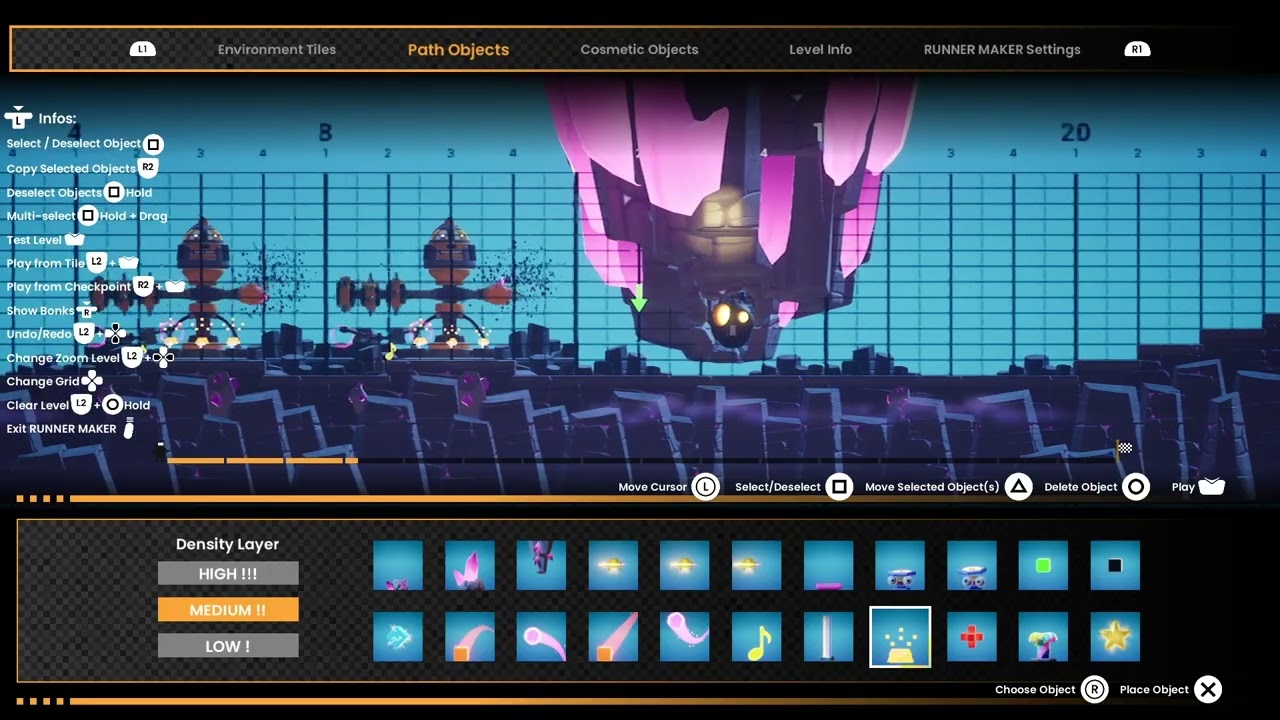1280x720 pixels.
Task: Click the 'Multi-select' info text
Action: (41, 215)
